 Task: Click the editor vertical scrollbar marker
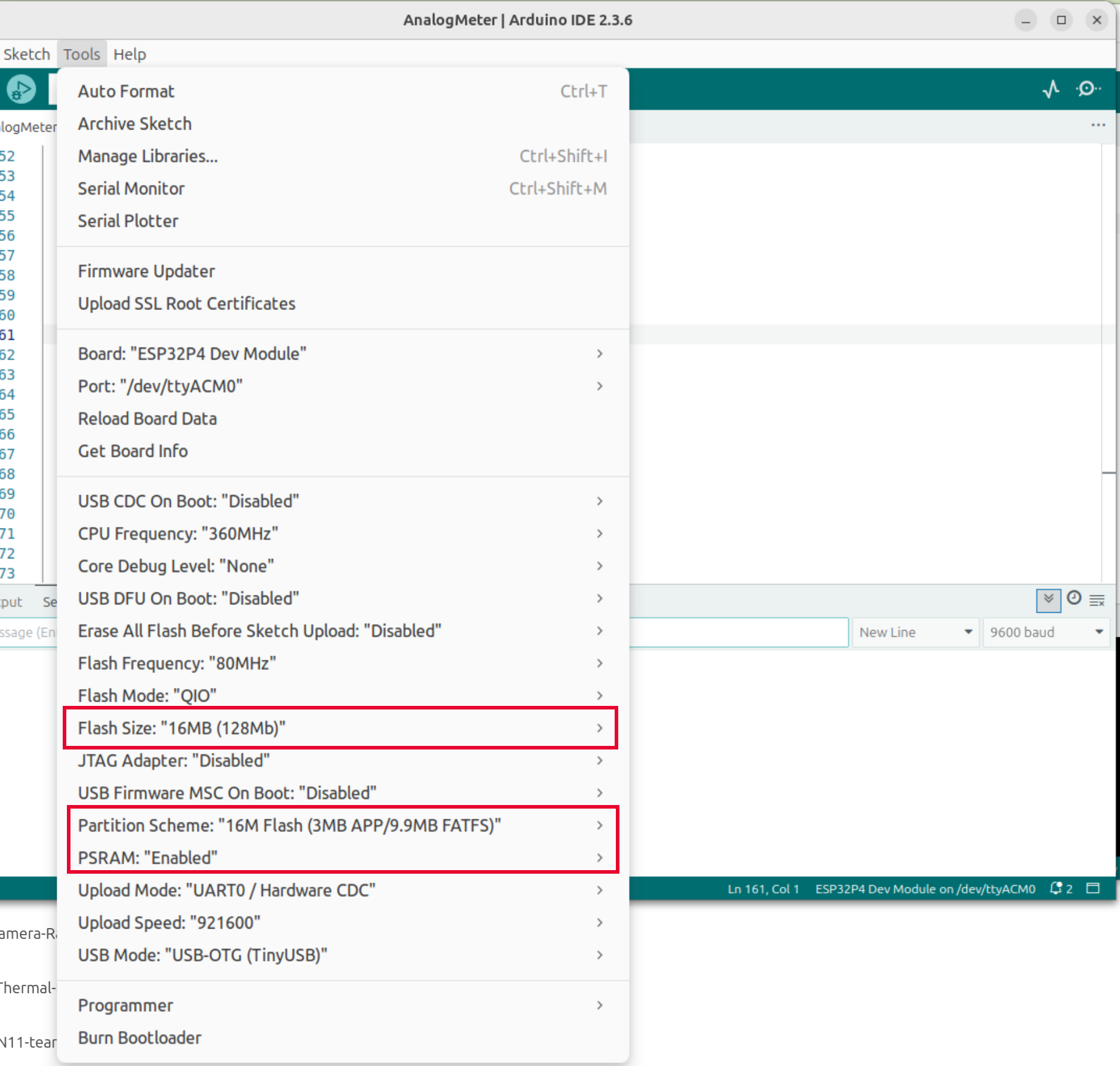[x=1109, y=473]
